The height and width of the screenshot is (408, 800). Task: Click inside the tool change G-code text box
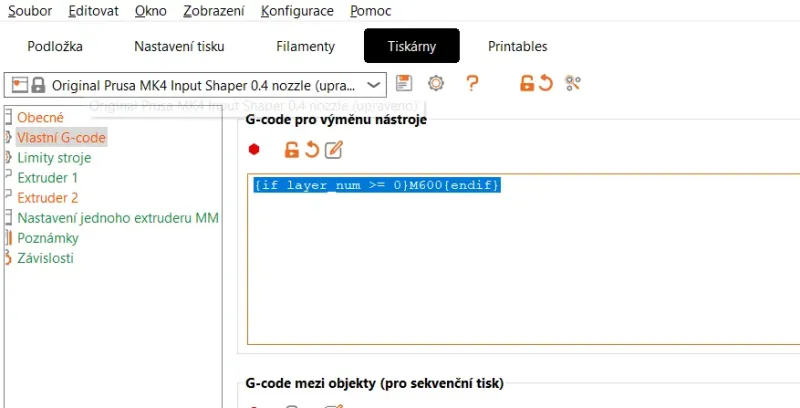(523, 259)
